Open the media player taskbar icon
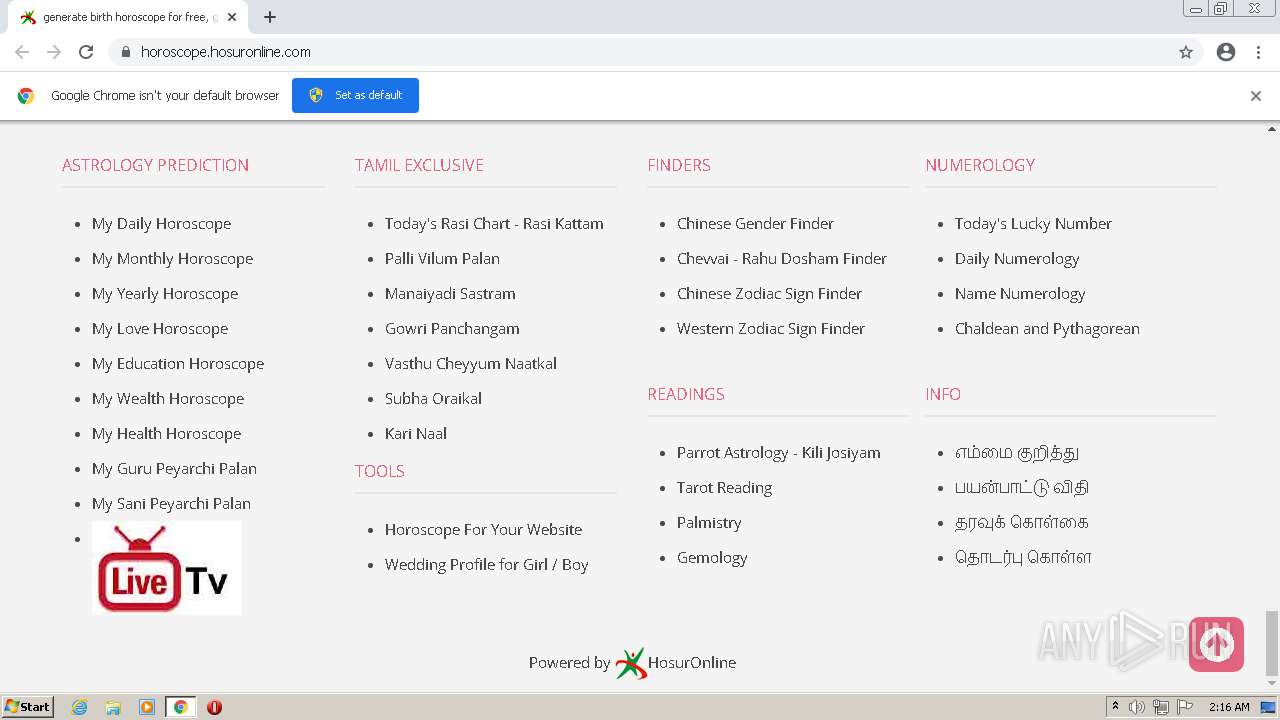1280x720 pixels. point(147,707)
